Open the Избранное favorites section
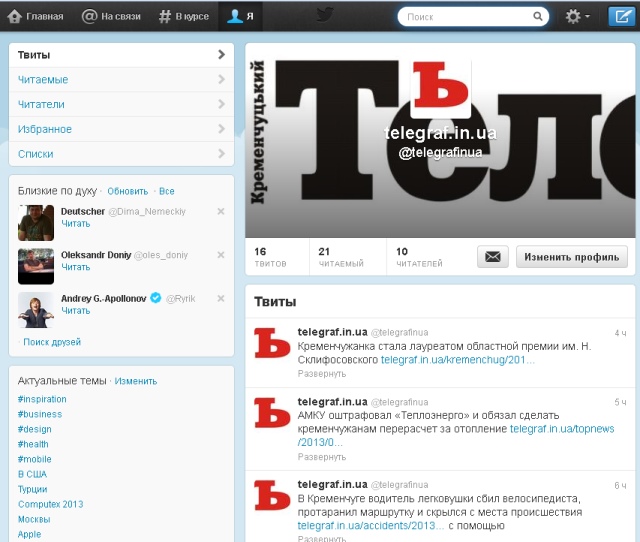The image size is (640, 542). pos(121,129)
